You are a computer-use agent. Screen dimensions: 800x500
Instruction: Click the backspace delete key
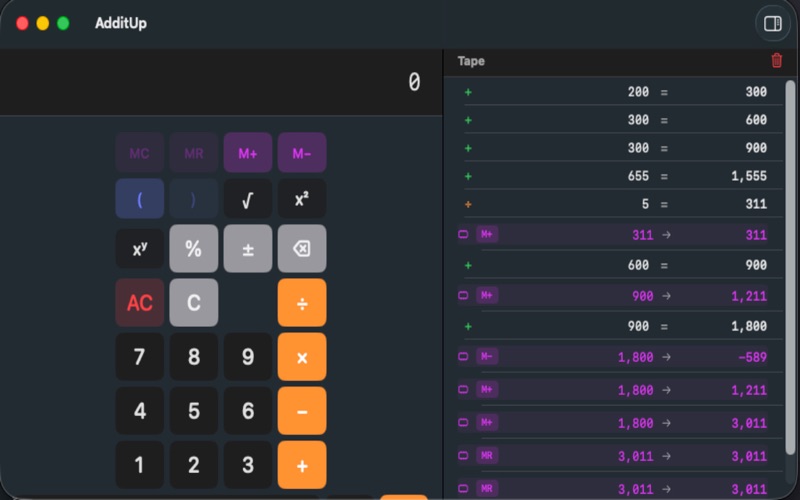click(302, 248)
